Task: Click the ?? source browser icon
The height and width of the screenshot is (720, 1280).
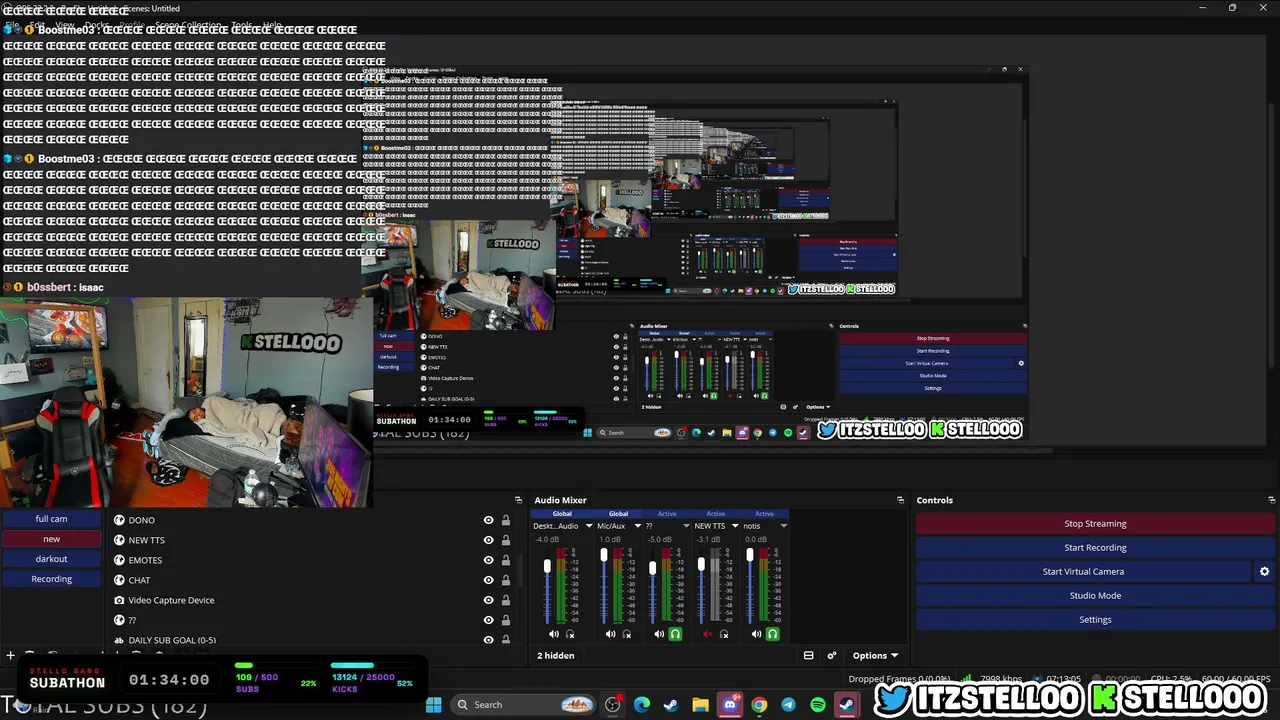Action: pos(120,620)
